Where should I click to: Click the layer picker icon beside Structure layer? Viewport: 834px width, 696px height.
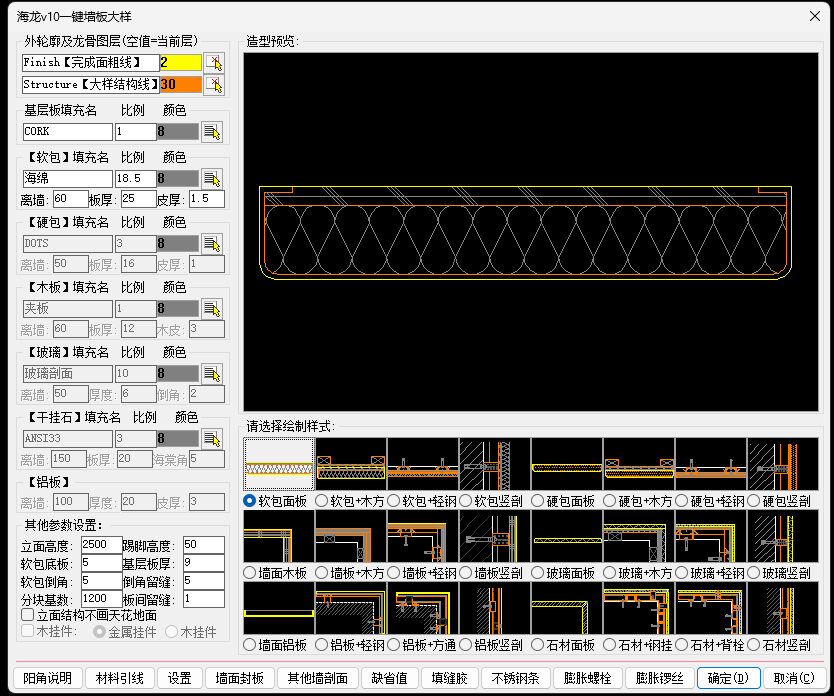[x=213, y=86]
